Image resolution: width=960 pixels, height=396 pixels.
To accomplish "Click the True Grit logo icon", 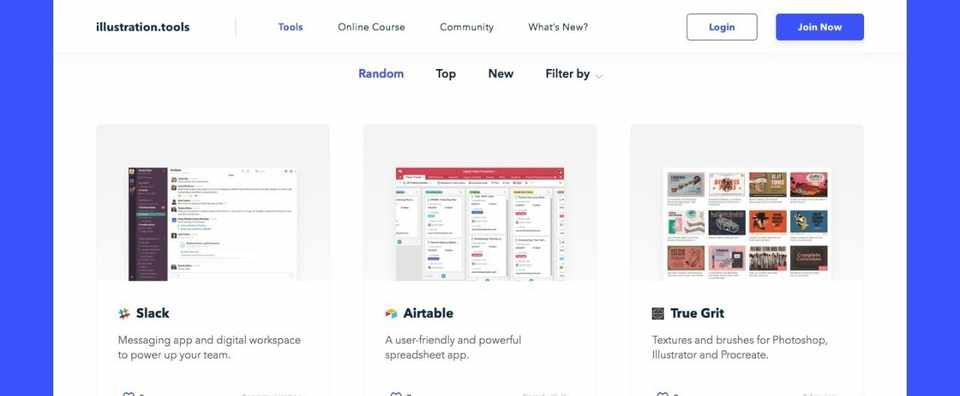I will [x=658, y=313].
